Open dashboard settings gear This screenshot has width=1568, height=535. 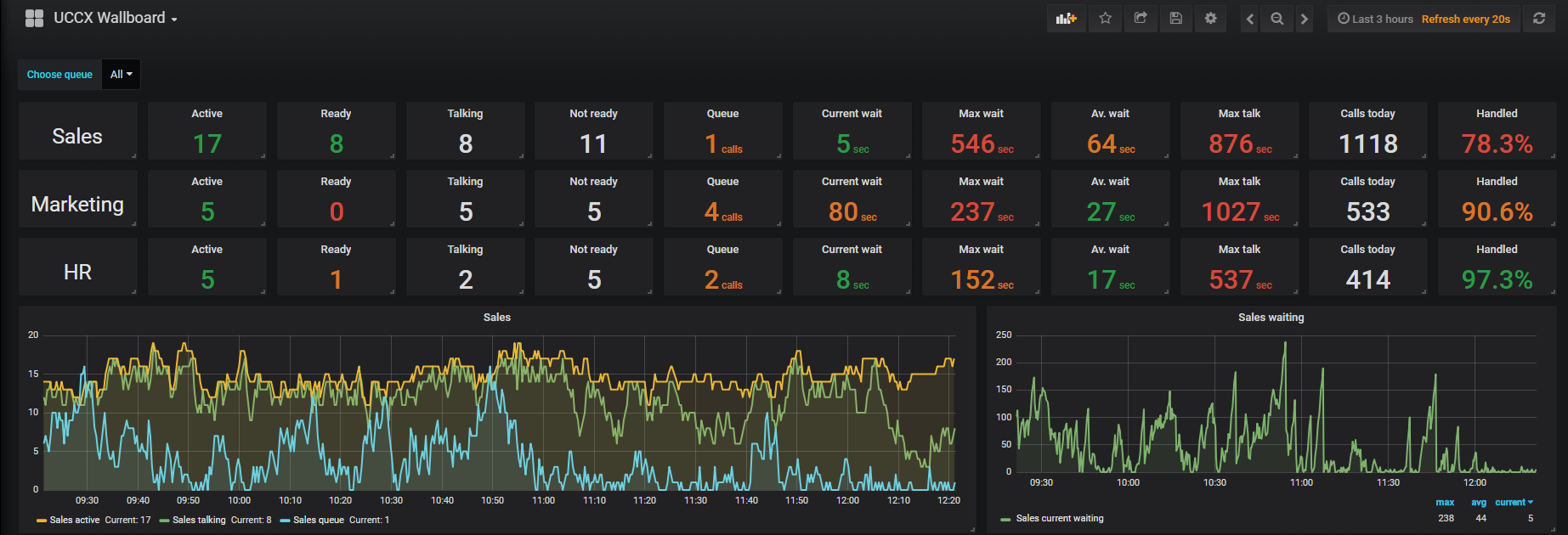coord(1210,18)
